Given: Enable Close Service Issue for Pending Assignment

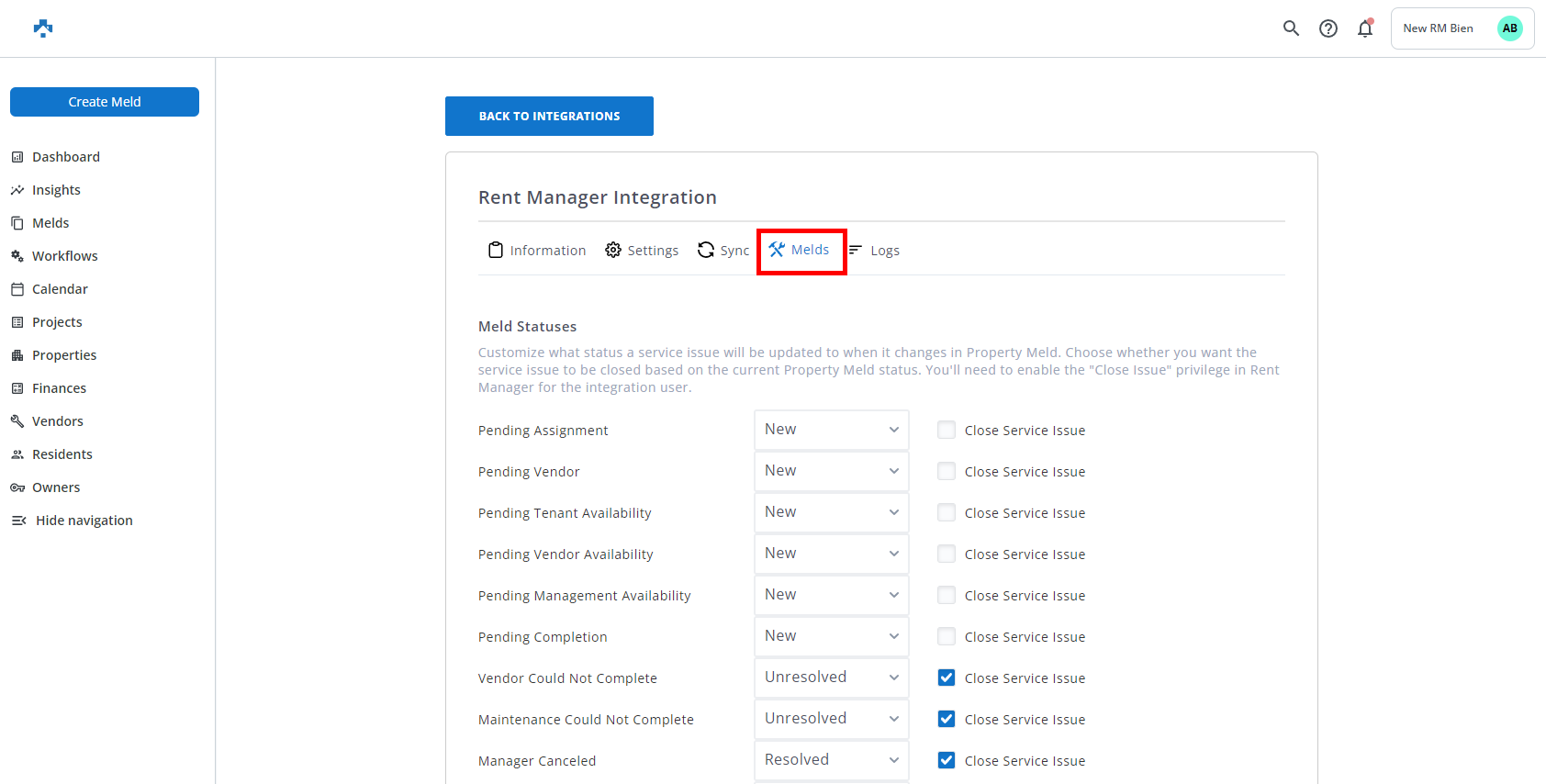Looking at the screenshot, I should click(947, 430).
